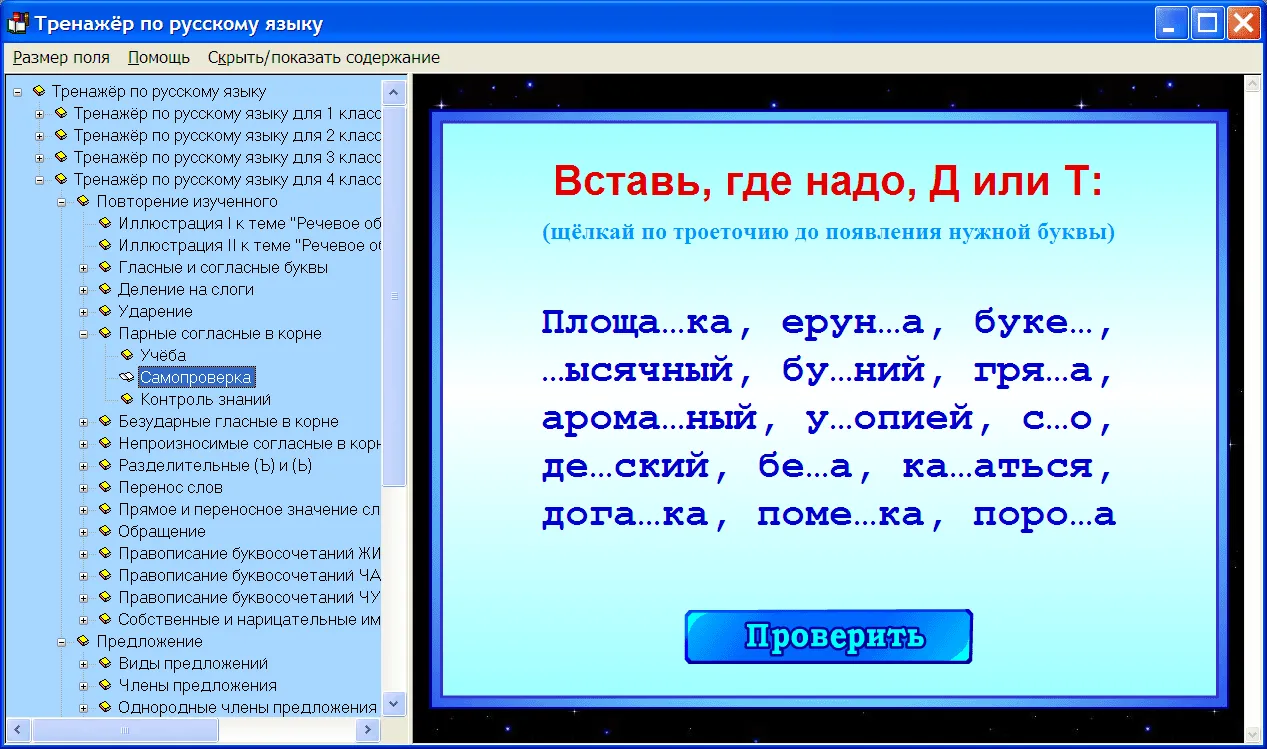Expand the 2 класс trainer node
1267x749 pixels.
(40, 135)
